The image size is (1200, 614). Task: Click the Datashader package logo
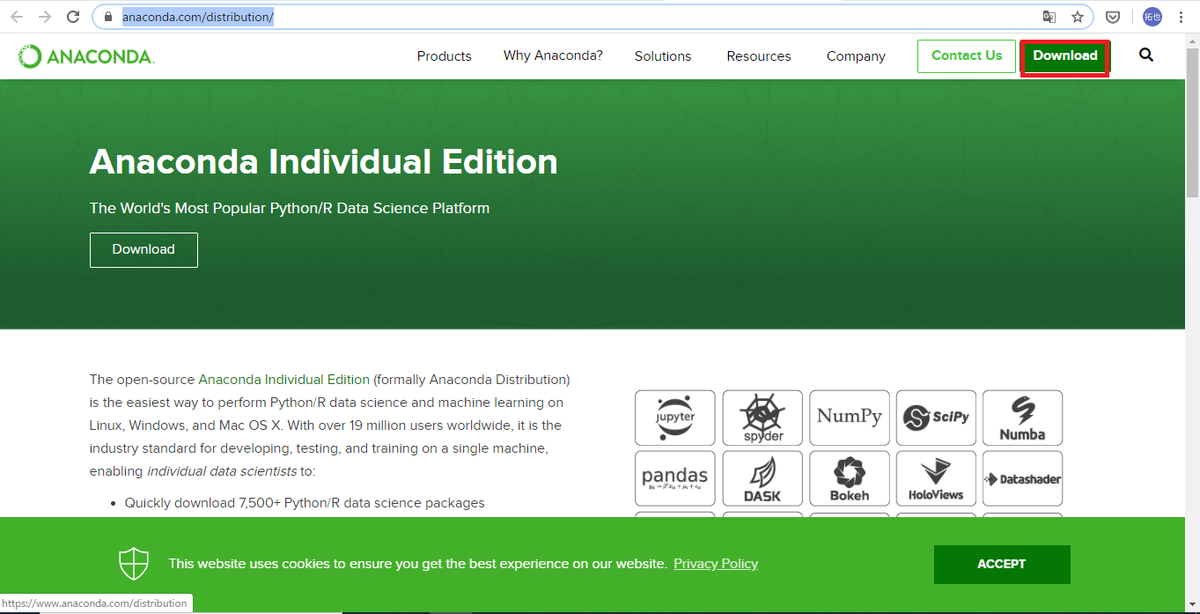pos(1023,478)
